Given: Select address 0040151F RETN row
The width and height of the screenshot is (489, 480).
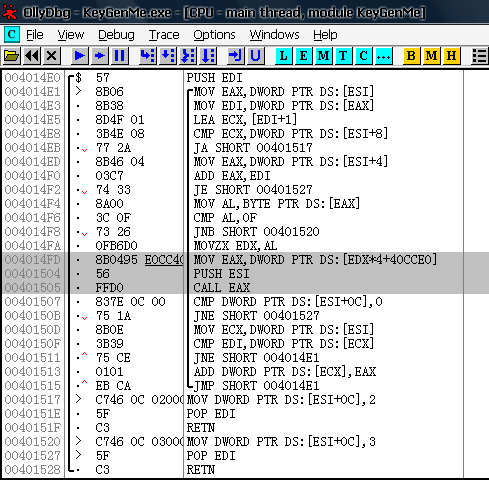Looking at the screenshot, I should click(32, 428).
